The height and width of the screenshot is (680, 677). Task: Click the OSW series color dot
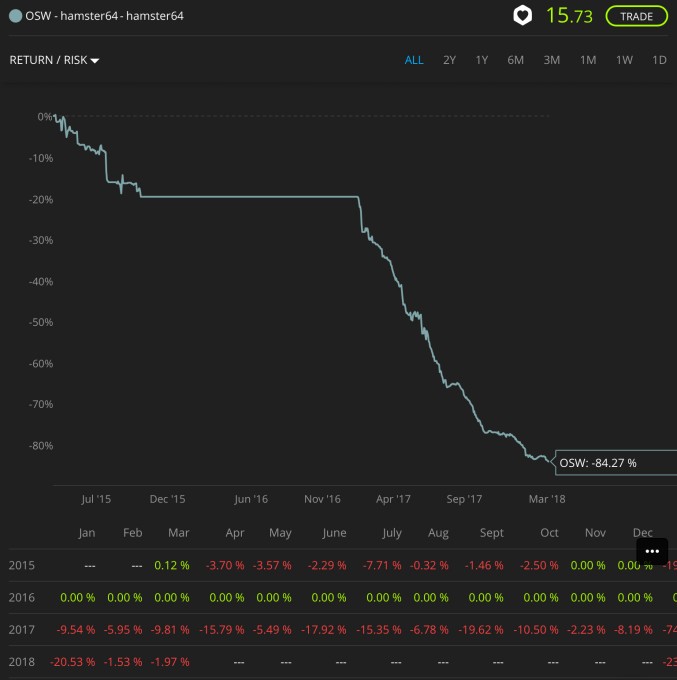(x=15, y=16)
